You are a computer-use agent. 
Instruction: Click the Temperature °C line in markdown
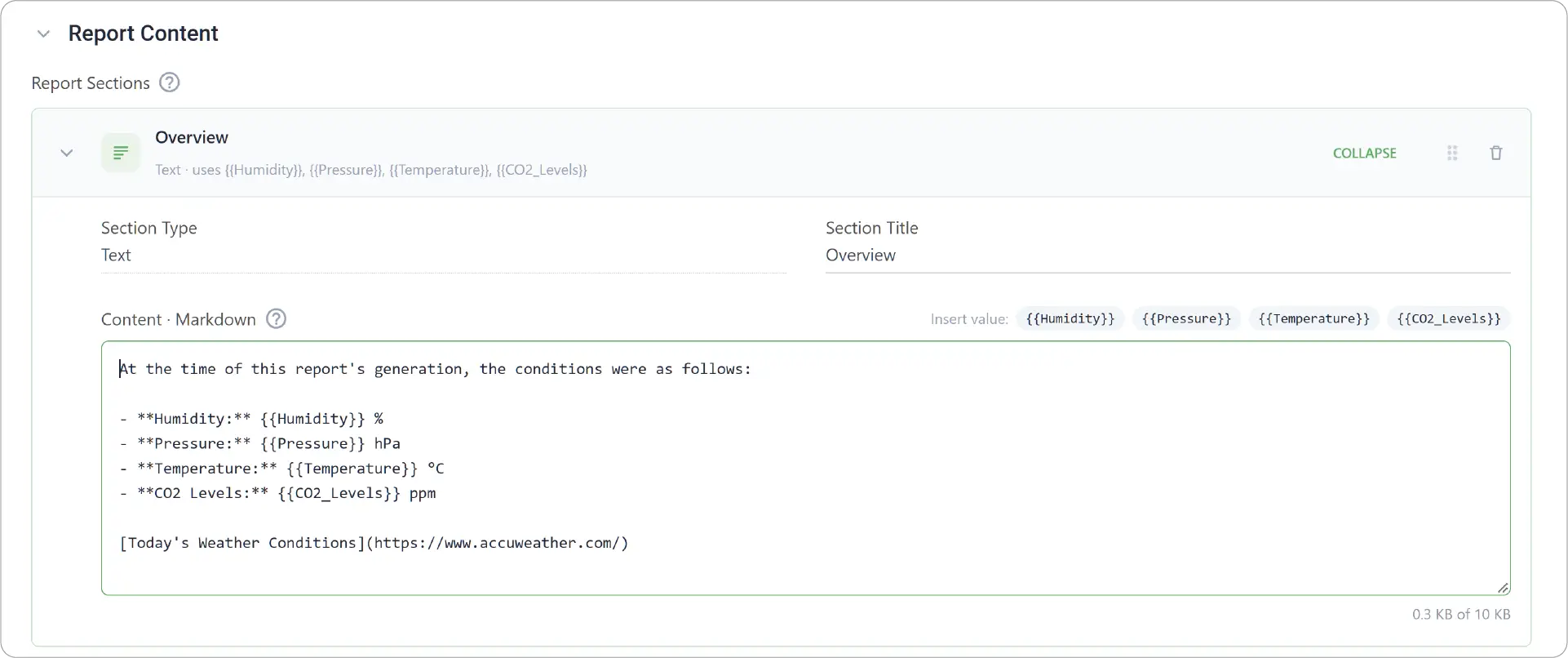click(x=281, y=469)
